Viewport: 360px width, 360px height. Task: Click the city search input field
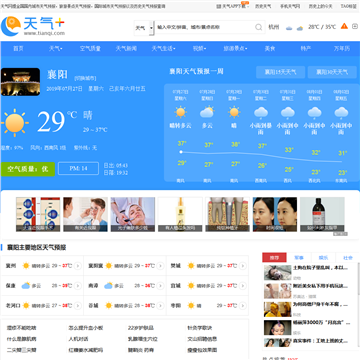pos(205,27)
